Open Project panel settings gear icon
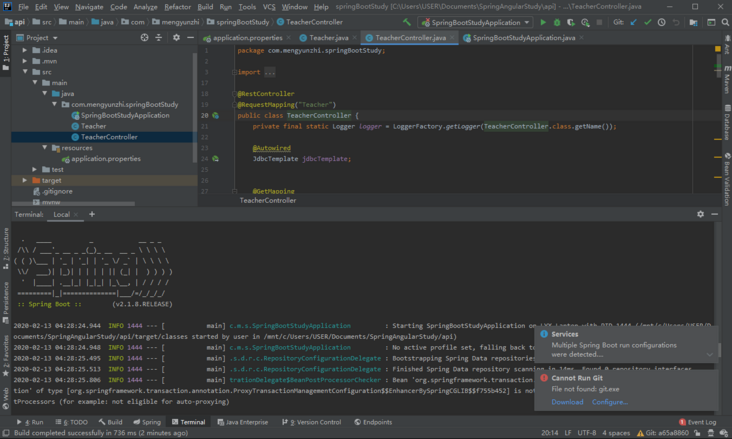This screenshot has width=732, height=439. pos(176,38)
